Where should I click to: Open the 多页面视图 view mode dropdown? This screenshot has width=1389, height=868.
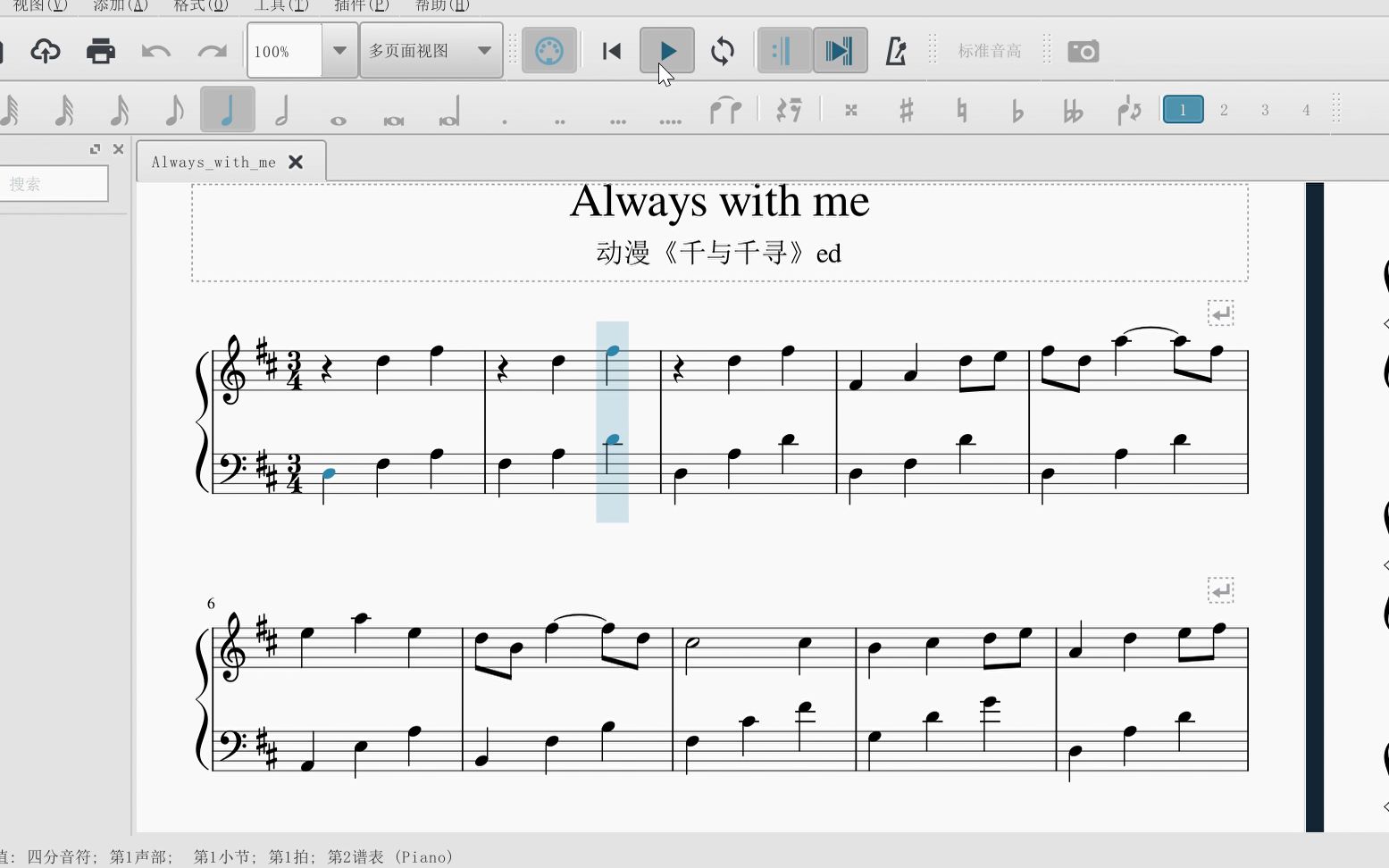pyautogui.click(x=431, y=51)
